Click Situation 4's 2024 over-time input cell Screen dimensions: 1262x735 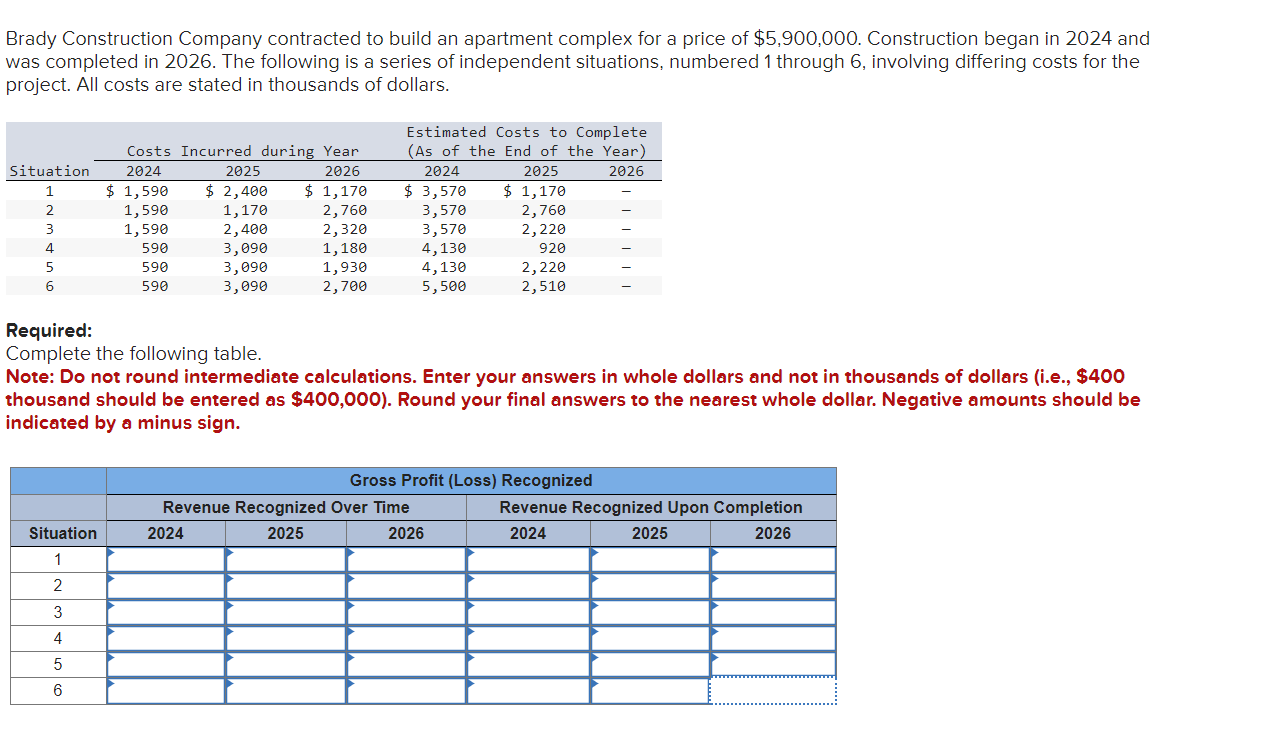(x=165, y=637)
